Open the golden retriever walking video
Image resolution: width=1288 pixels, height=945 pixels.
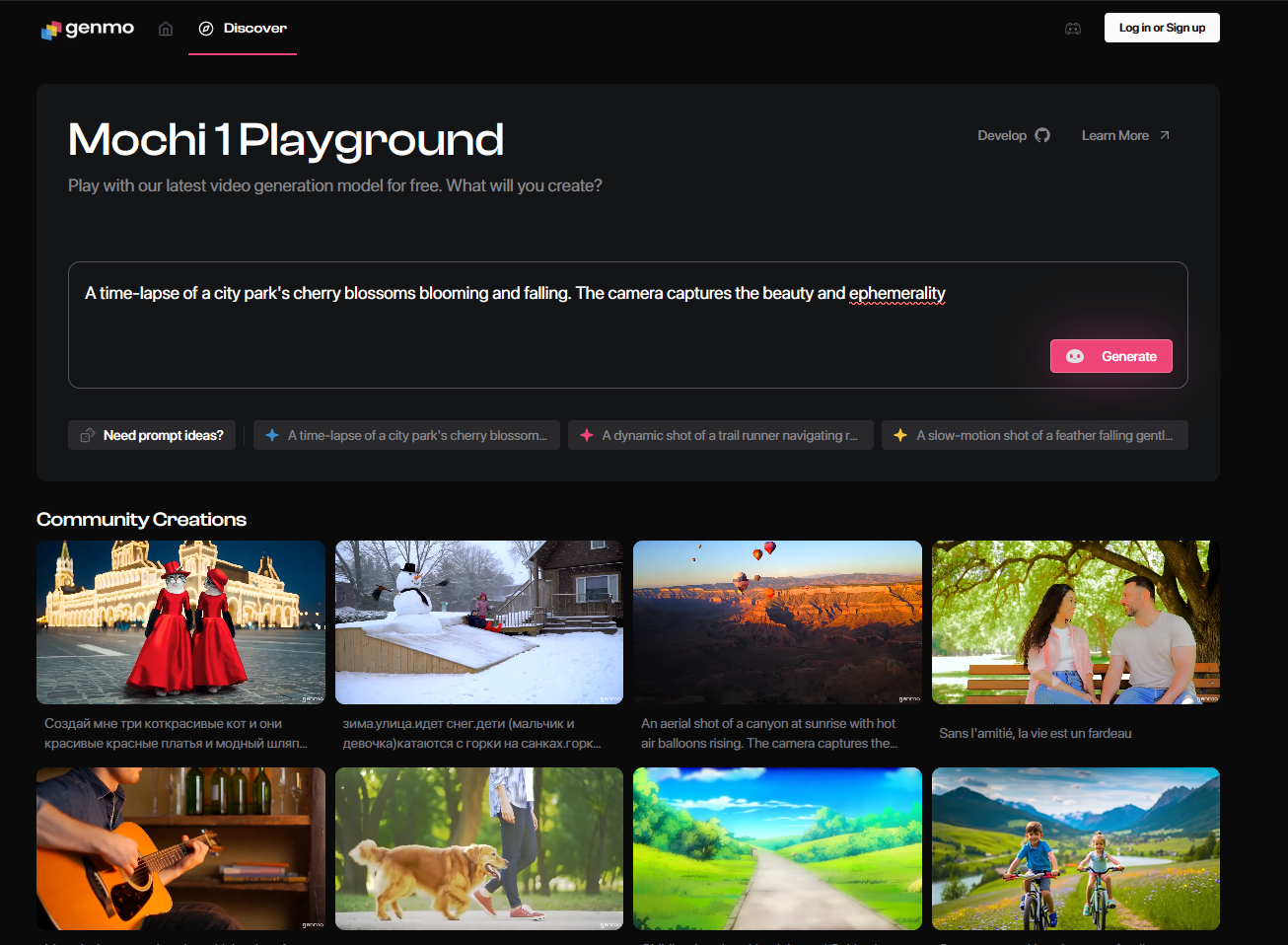pos(479,848)
